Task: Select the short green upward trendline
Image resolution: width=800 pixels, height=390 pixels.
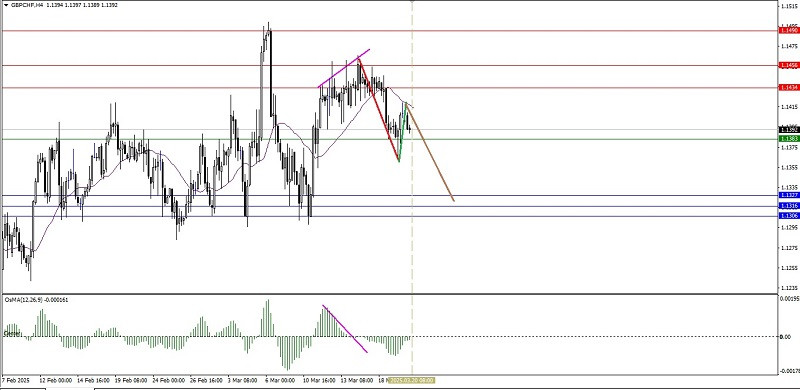Action: point(402,133)
